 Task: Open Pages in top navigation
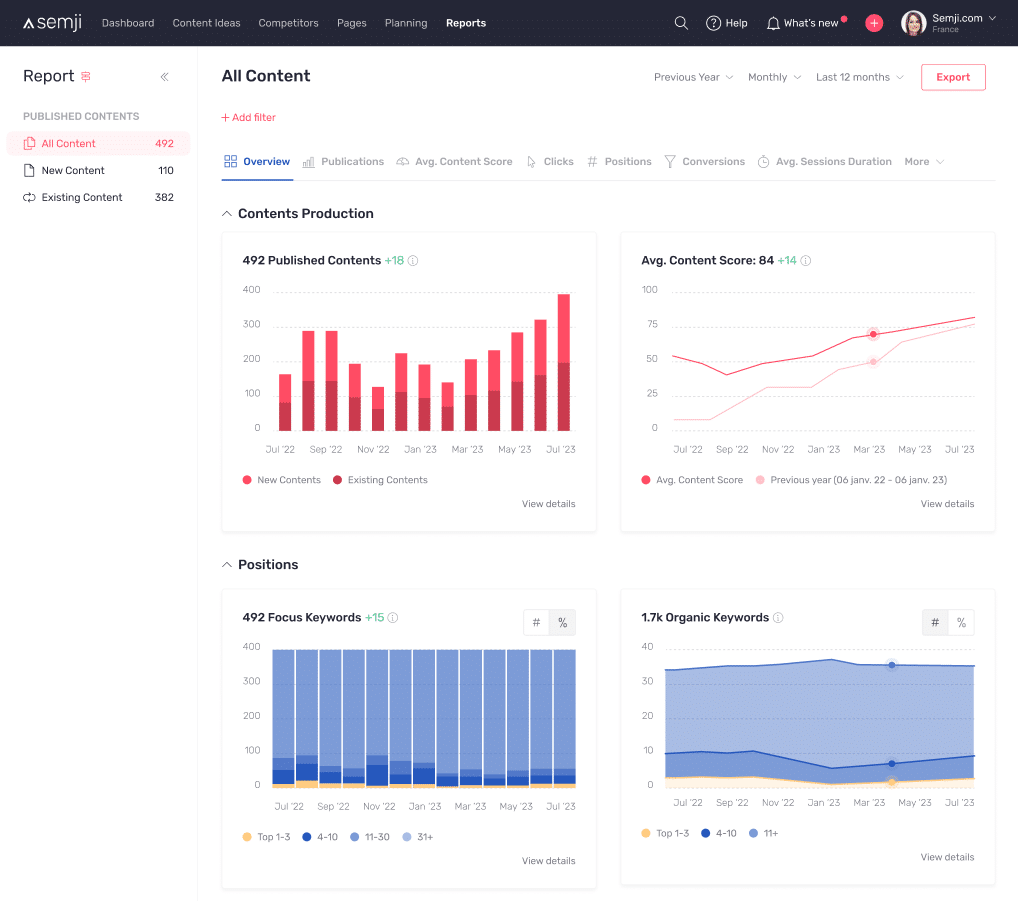pos(351,23)
